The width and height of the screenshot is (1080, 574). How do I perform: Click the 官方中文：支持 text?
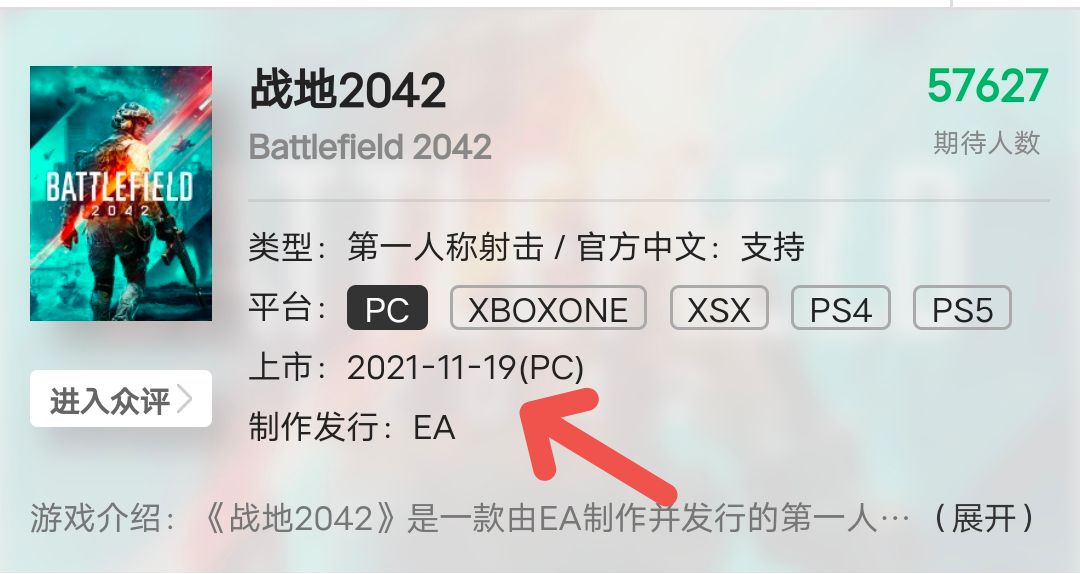pyautogui.click(x=690, y=247)
